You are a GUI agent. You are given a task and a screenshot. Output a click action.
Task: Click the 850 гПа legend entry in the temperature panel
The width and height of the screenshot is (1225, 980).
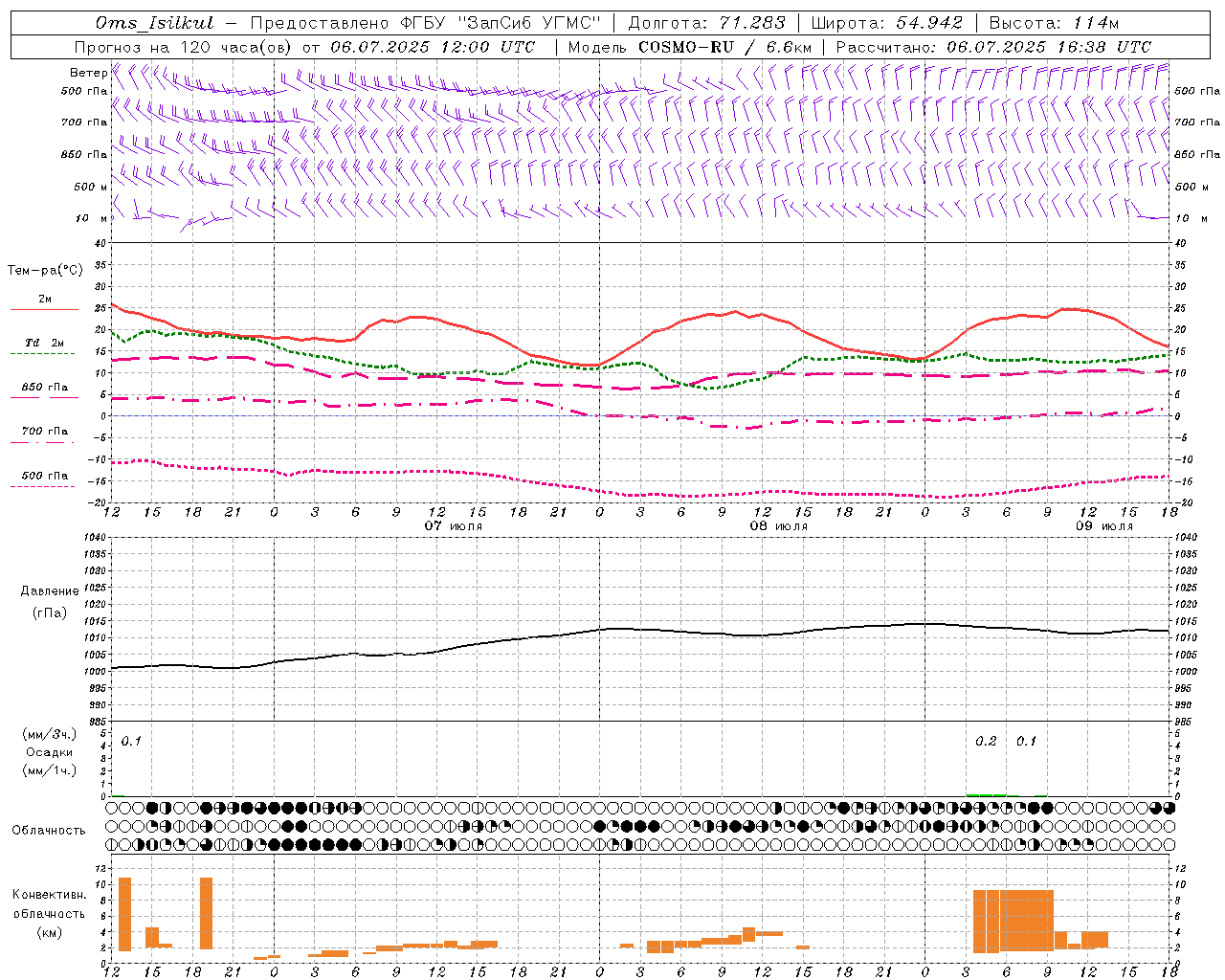[44, 388]
